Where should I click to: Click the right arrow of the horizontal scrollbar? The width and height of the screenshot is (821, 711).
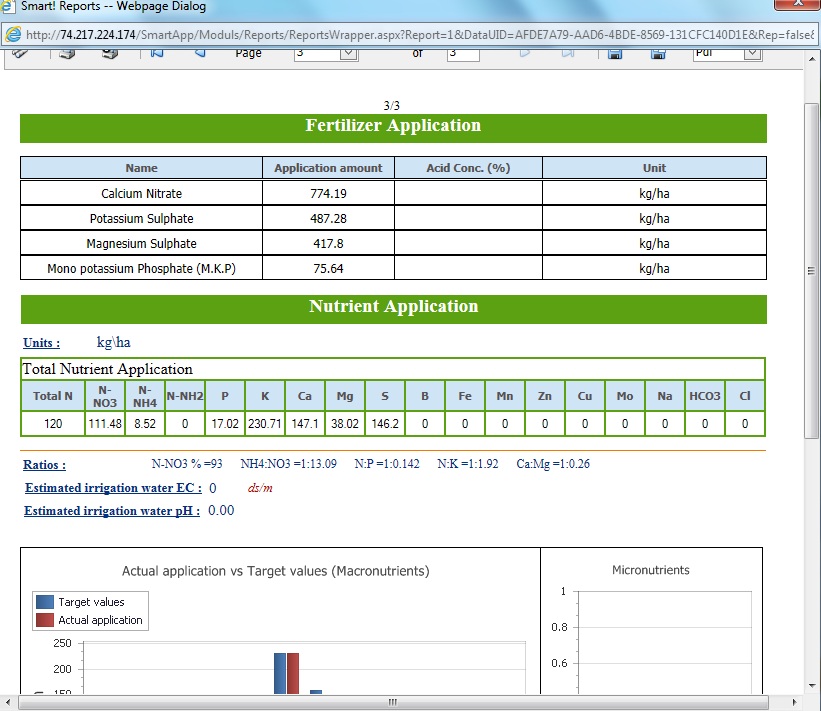tap(794, 702)
